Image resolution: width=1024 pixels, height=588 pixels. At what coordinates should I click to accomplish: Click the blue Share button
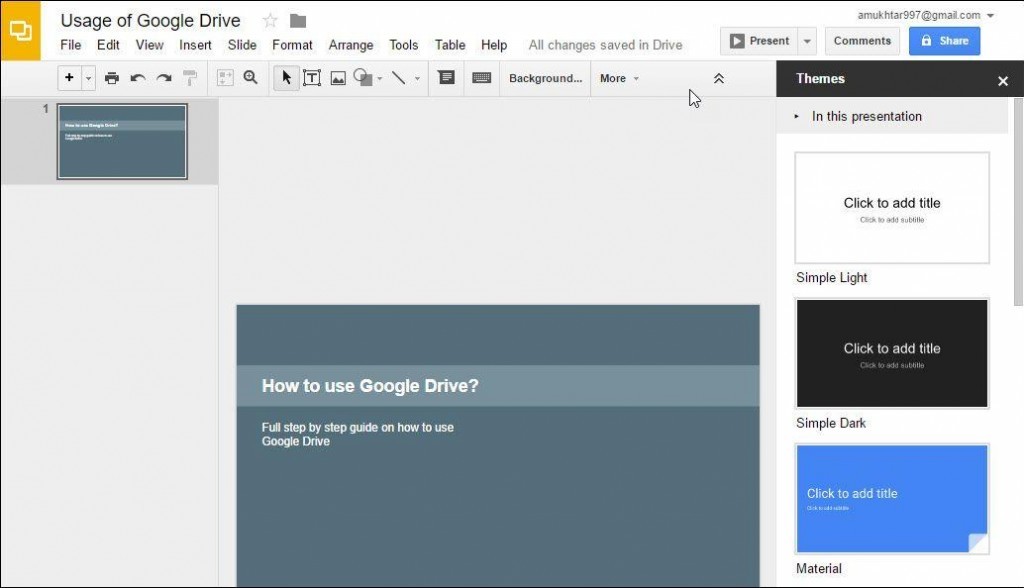(943, 41)
